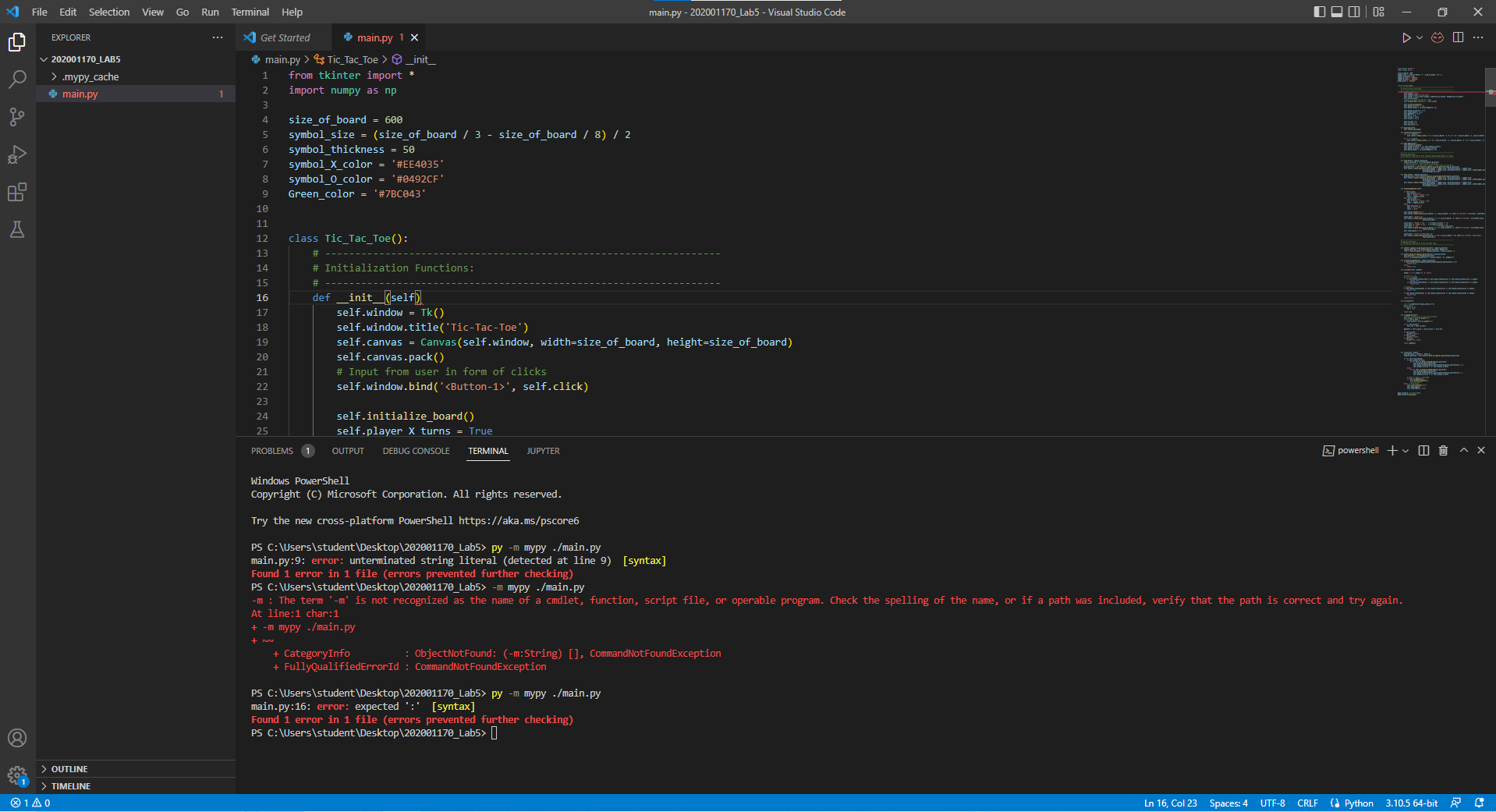Open the Testing flask view
1496x812 pixels.
coord(17,229)
